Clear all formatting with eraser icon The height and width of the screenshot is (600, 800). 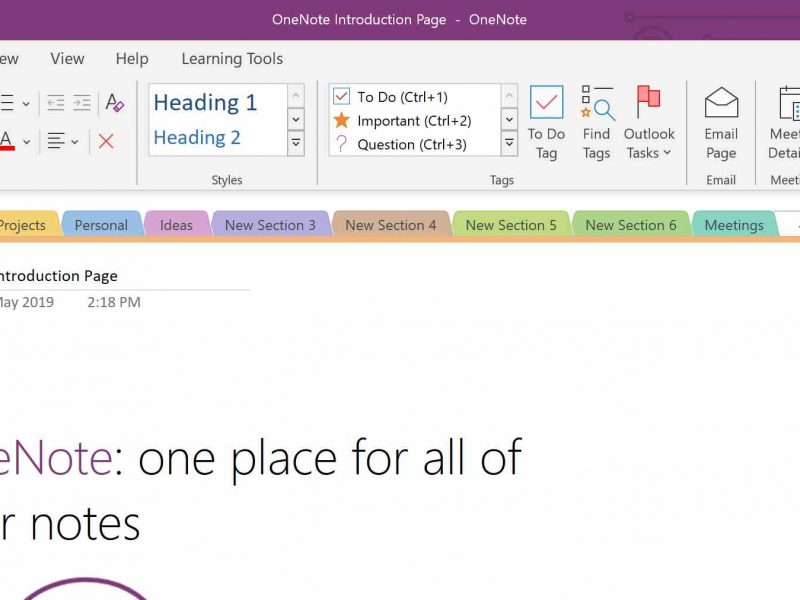point(115,103)
